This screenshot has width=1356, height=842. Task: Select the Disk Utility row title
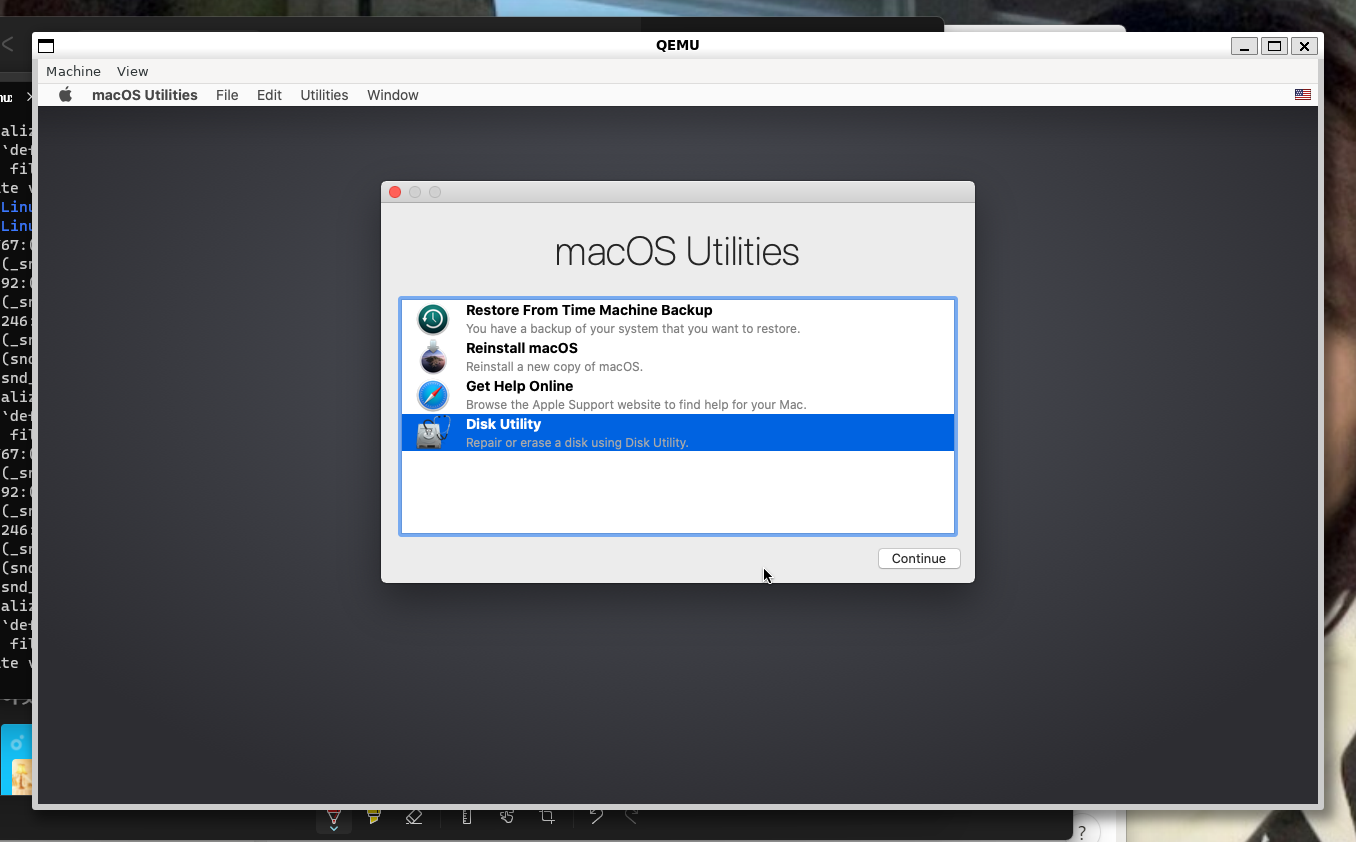tap(503, 424)
